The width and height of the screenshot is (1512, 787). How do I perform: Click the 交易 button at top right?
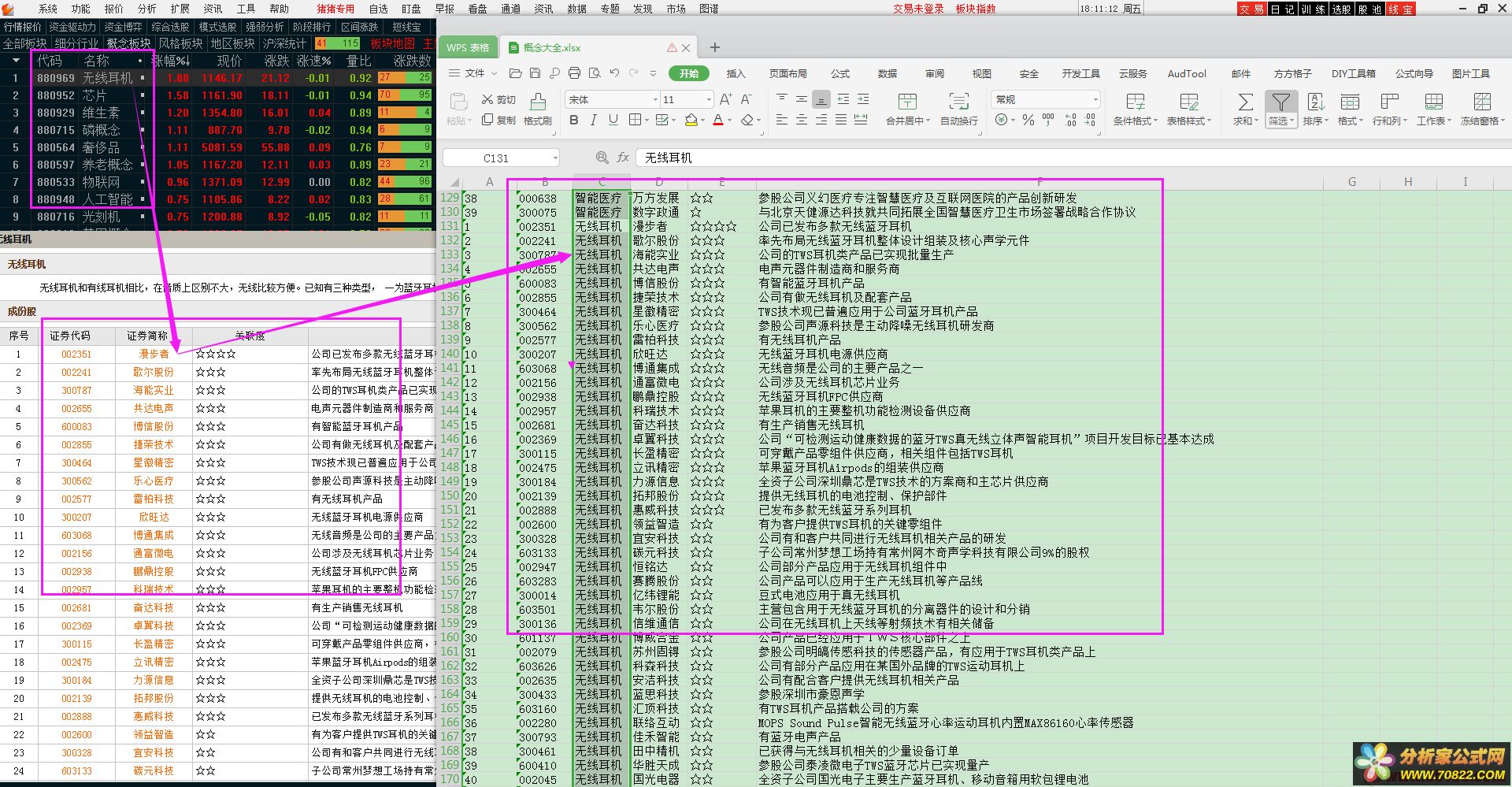pyautogui.click(x=1251, y=9)
